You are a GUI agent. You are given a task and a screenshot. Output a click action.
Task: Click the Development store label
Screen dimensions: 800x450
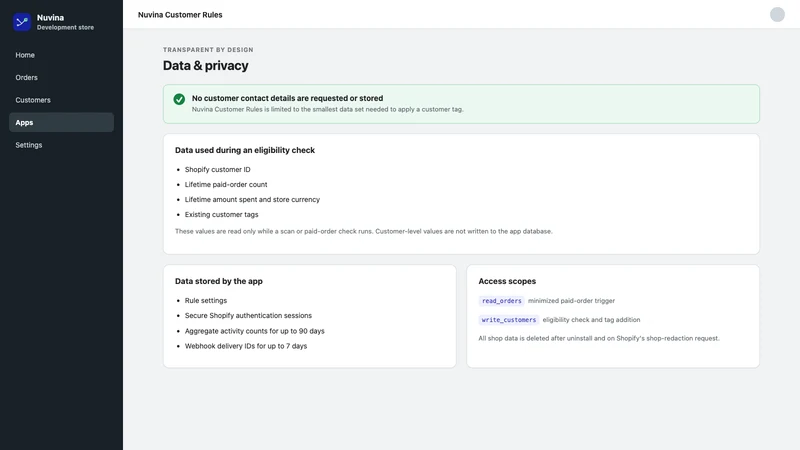65,28
